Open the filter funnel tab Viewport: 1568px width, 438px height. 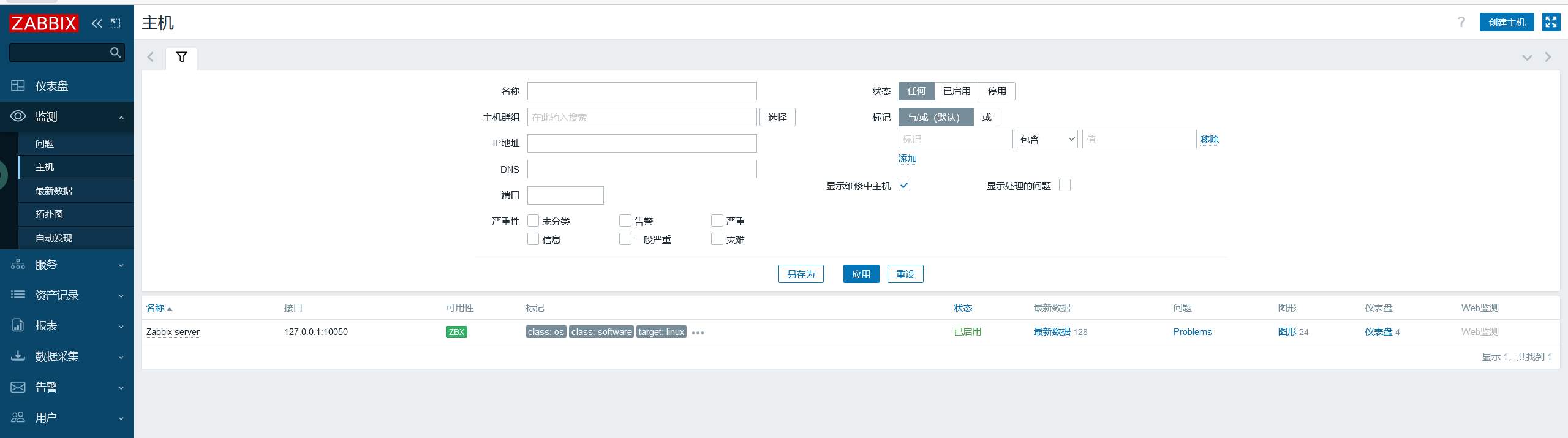pyautogui.click(x=181, y=58)
